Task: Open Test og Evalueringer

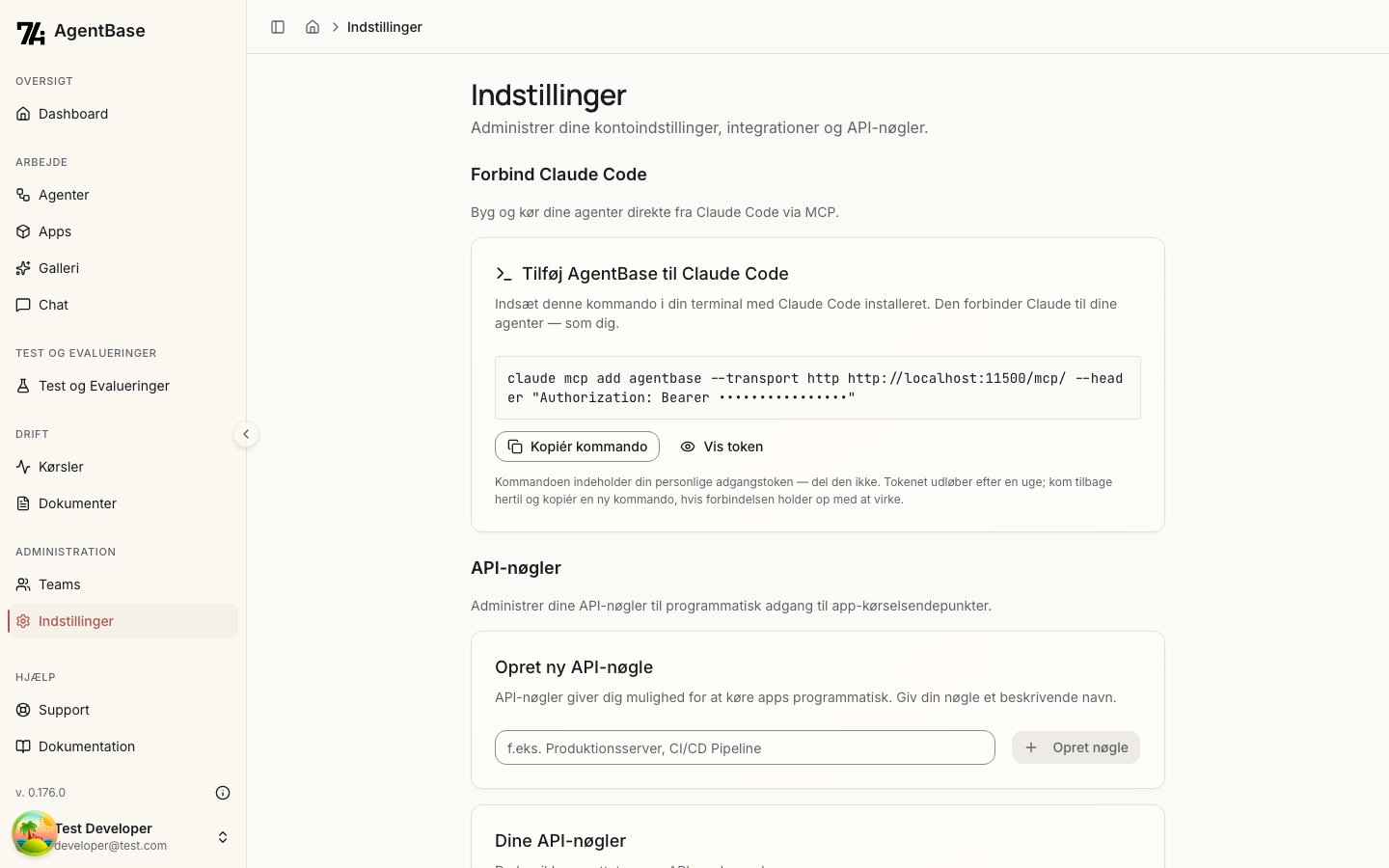Action: (x=123, y=386)
